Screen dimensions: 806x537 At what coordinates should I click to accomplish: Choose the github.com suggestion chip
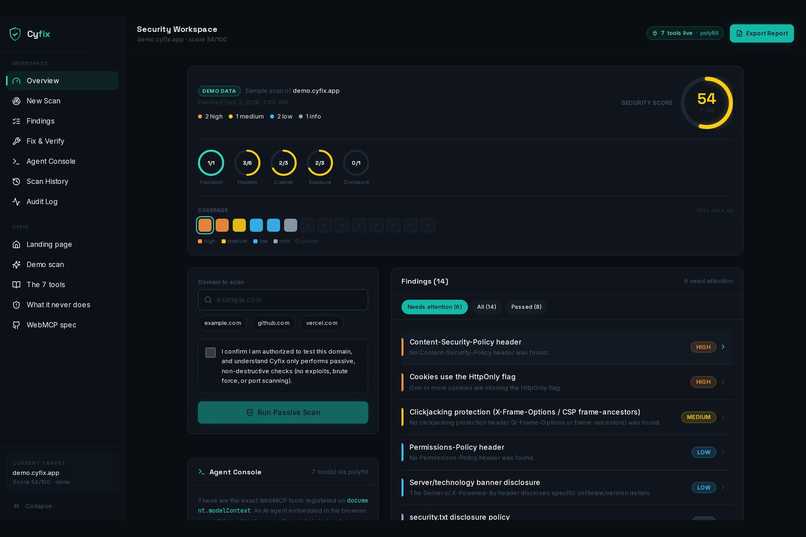pyautogui.click(x=273, y=323)
